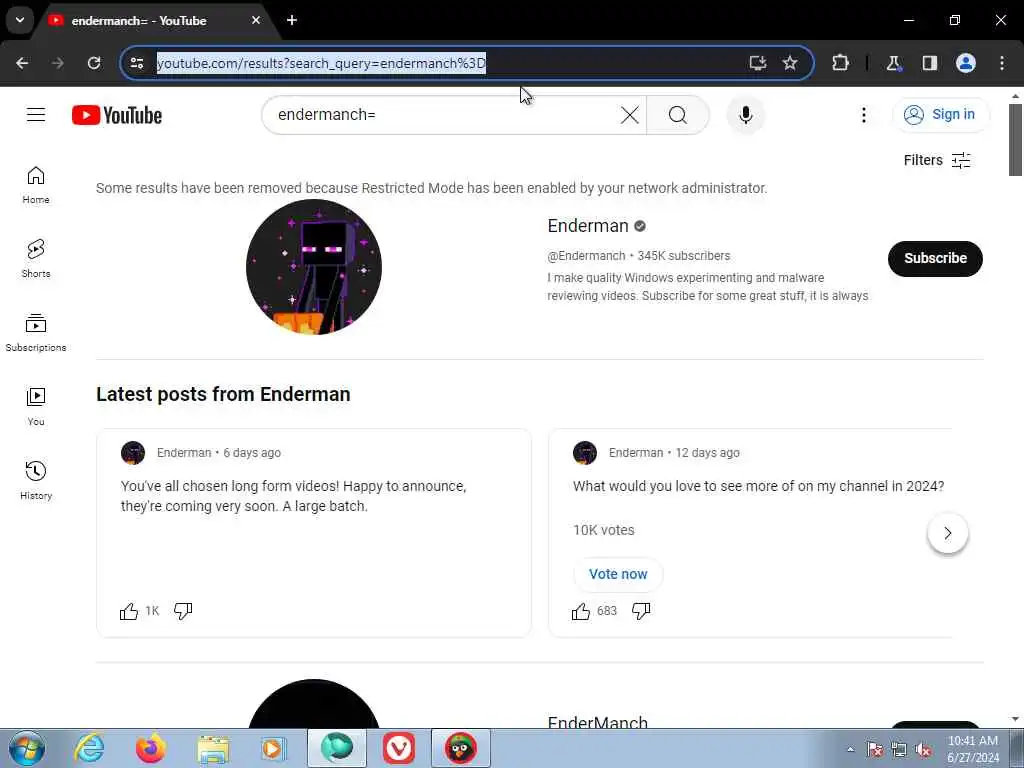This screenshot has width=1024, height=768.
Task: Open Vivaldi from the taskbar
Action: tap(399, 748)
